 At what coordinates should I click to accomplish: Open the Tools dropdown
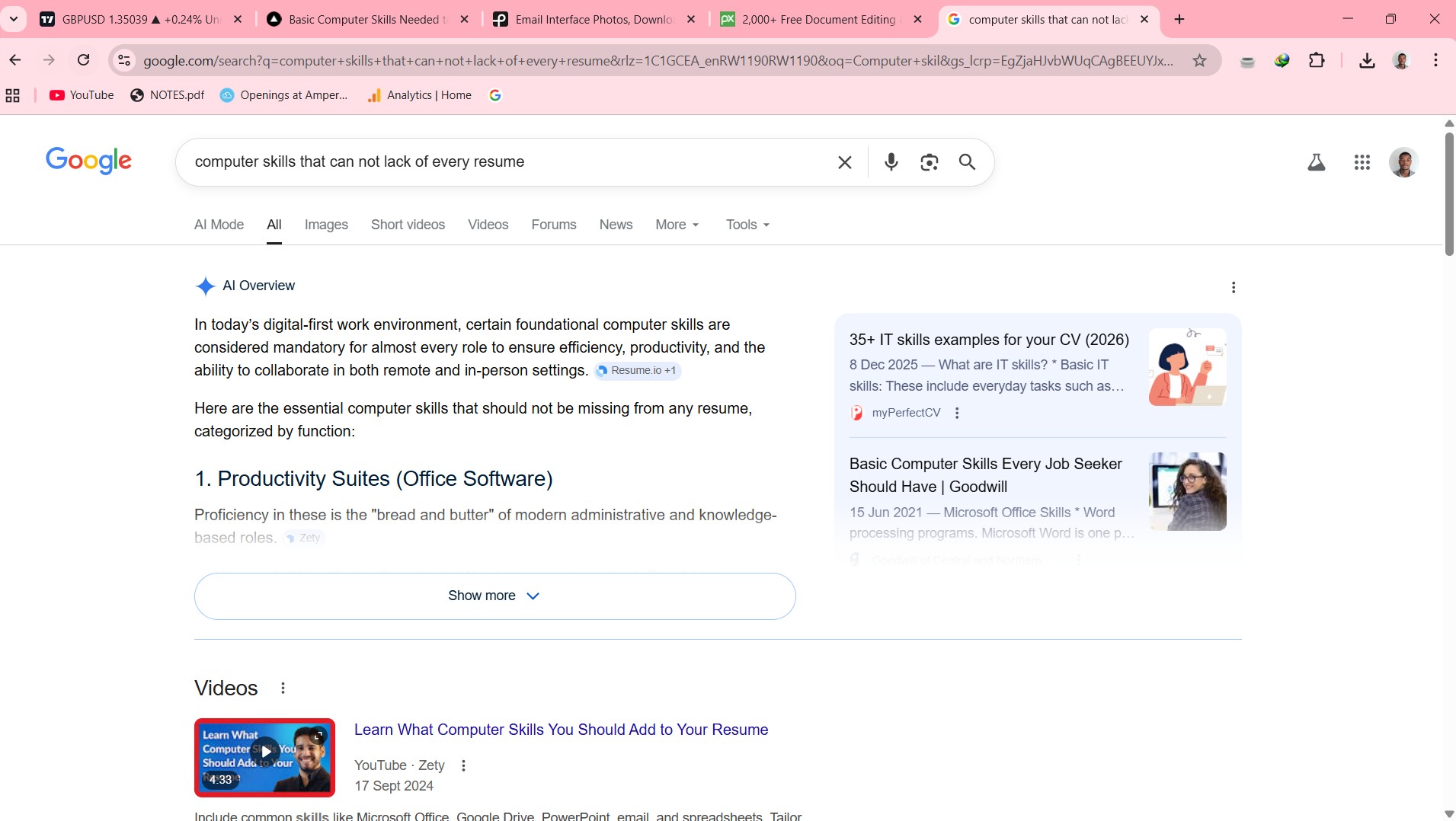(747, 225)
